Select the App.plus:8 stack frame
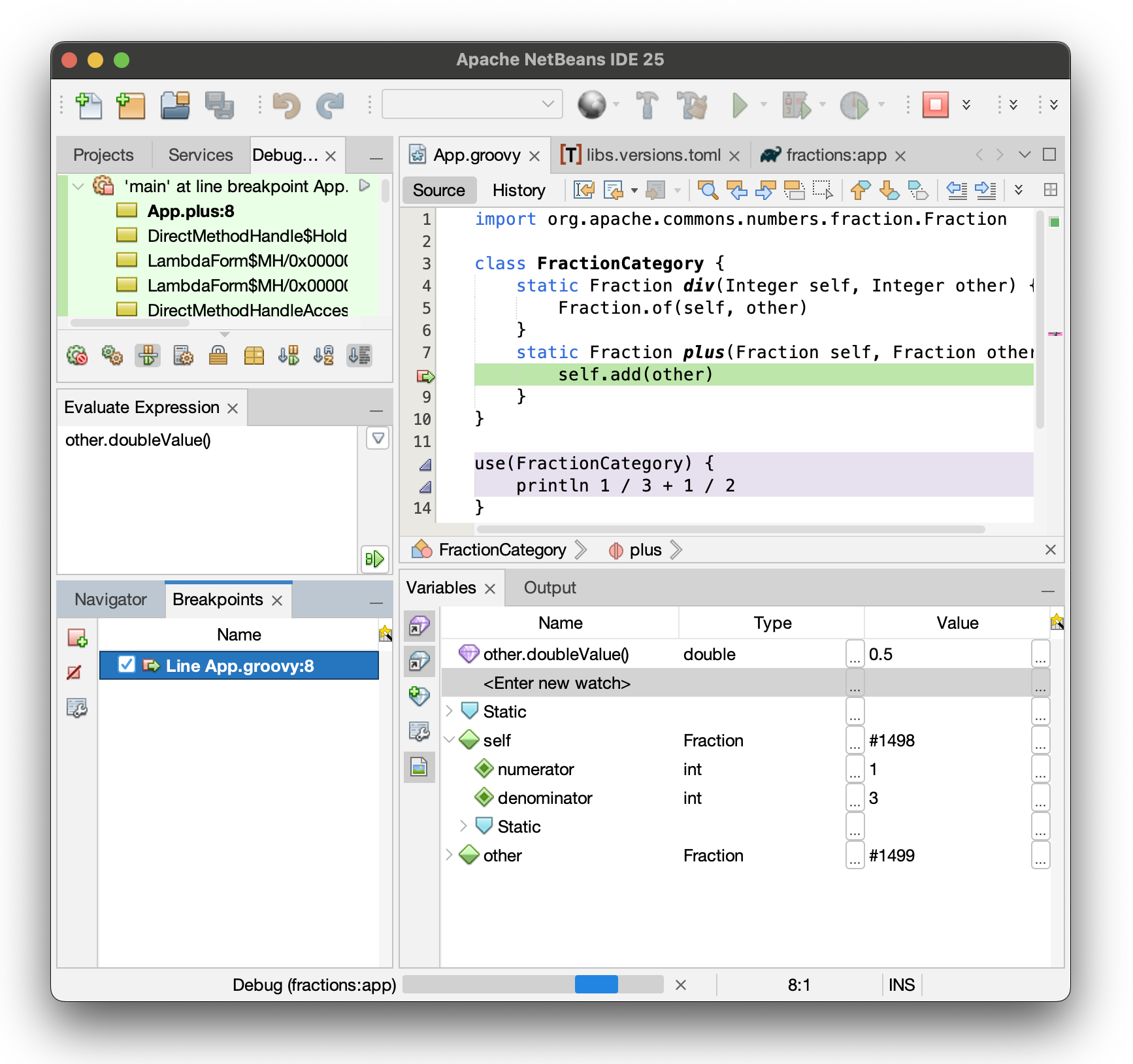1133x1064 pixels. pyautogui.click(x=190, y=211)
